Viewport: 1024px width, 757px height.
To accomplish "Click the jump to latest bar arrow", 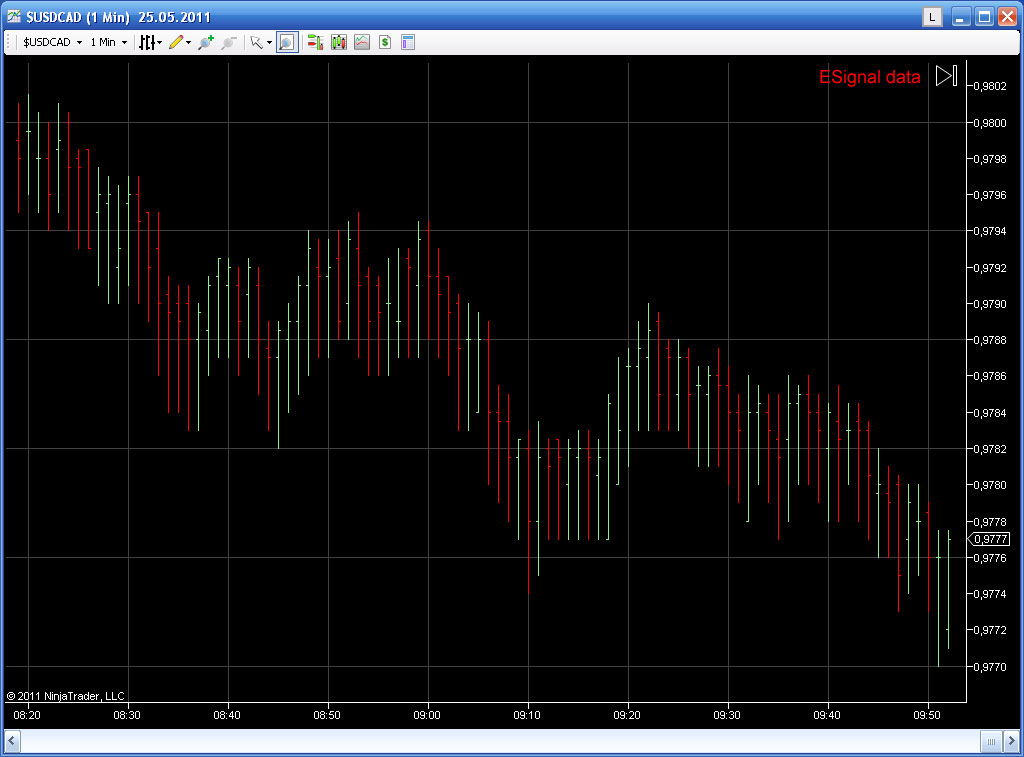I will 946,76.
